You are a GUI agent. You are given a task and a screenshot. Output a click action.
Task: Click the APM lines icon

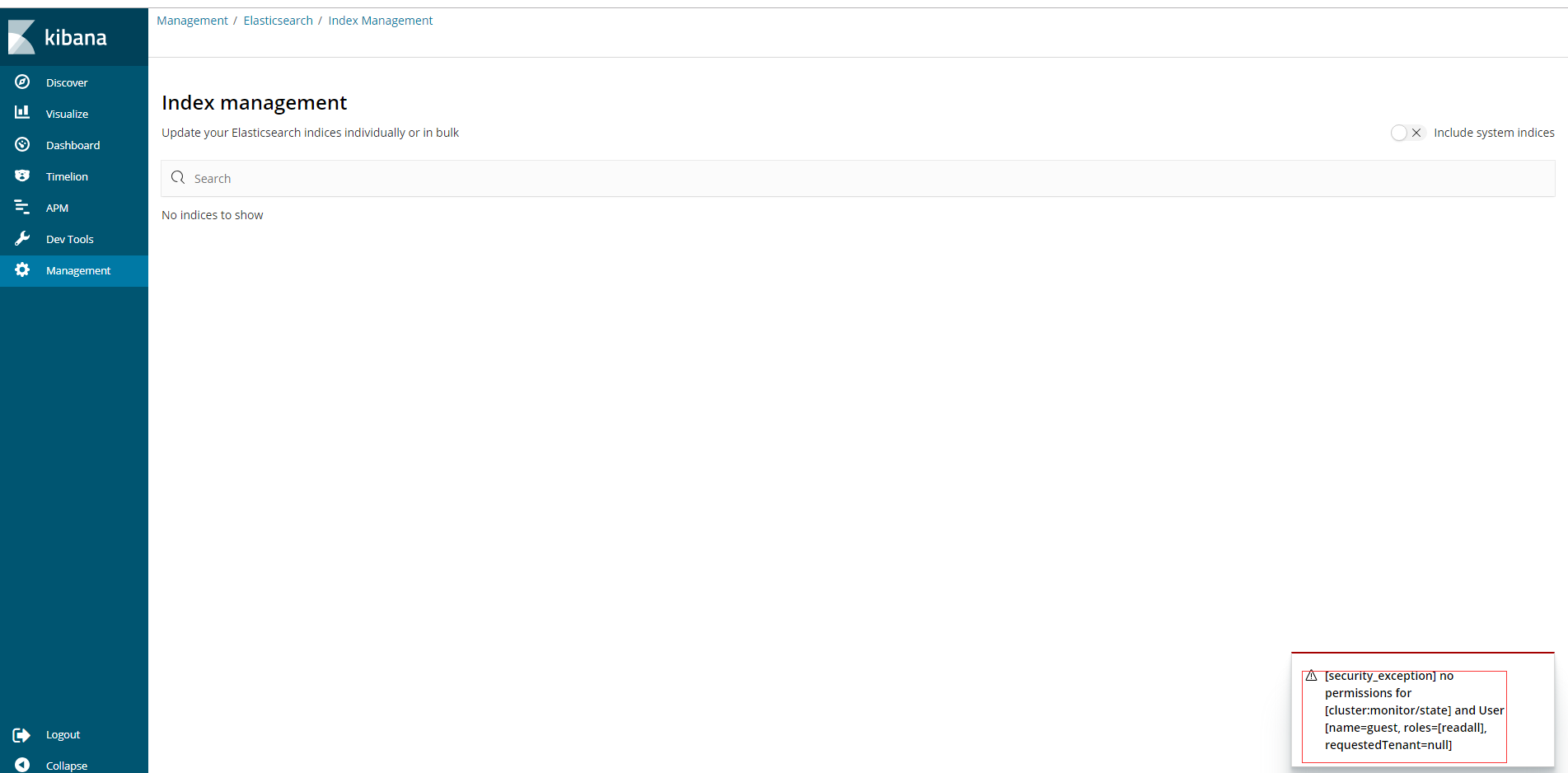[22, 207]
